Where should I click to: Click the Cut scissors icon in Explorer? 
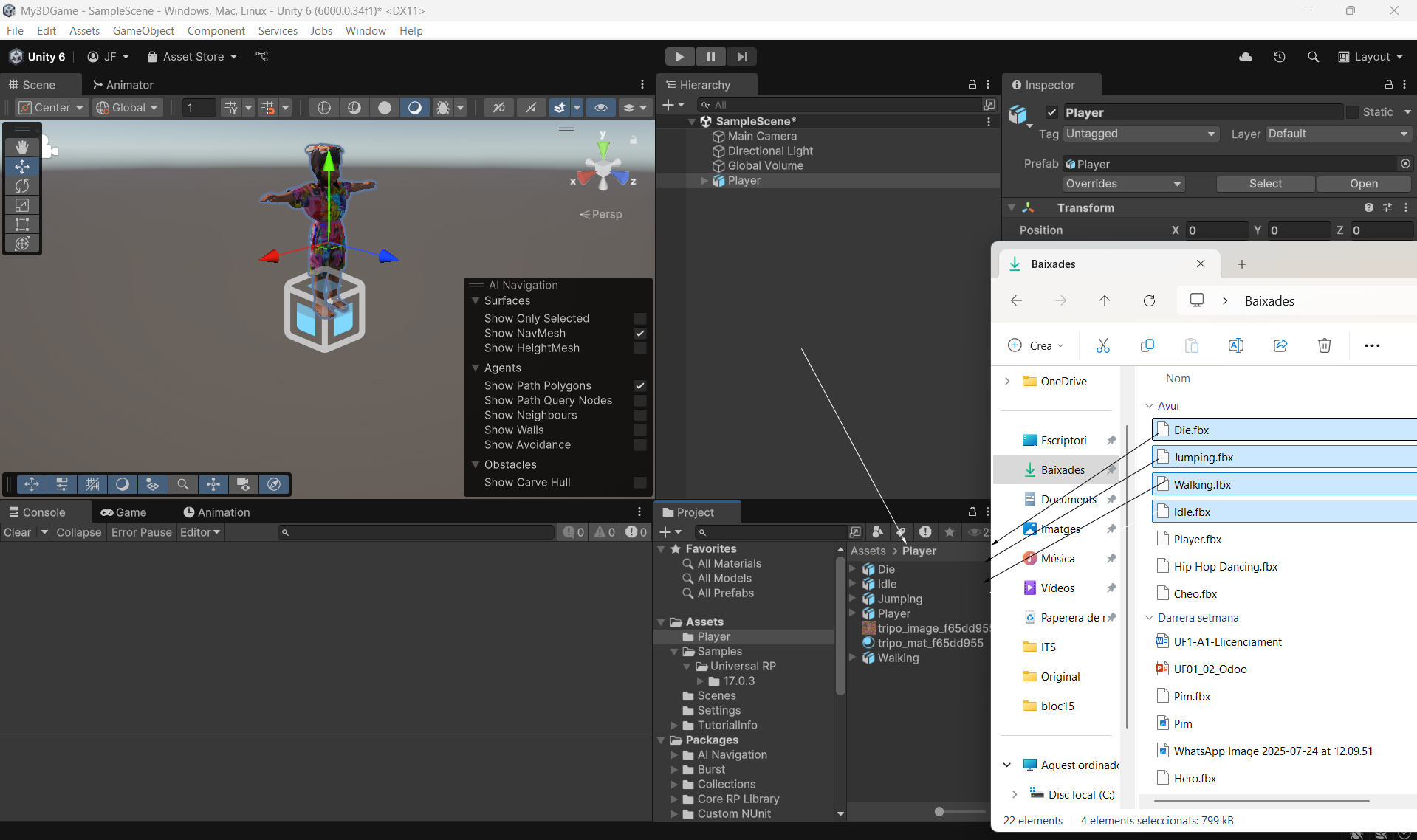coord(1102,345)
